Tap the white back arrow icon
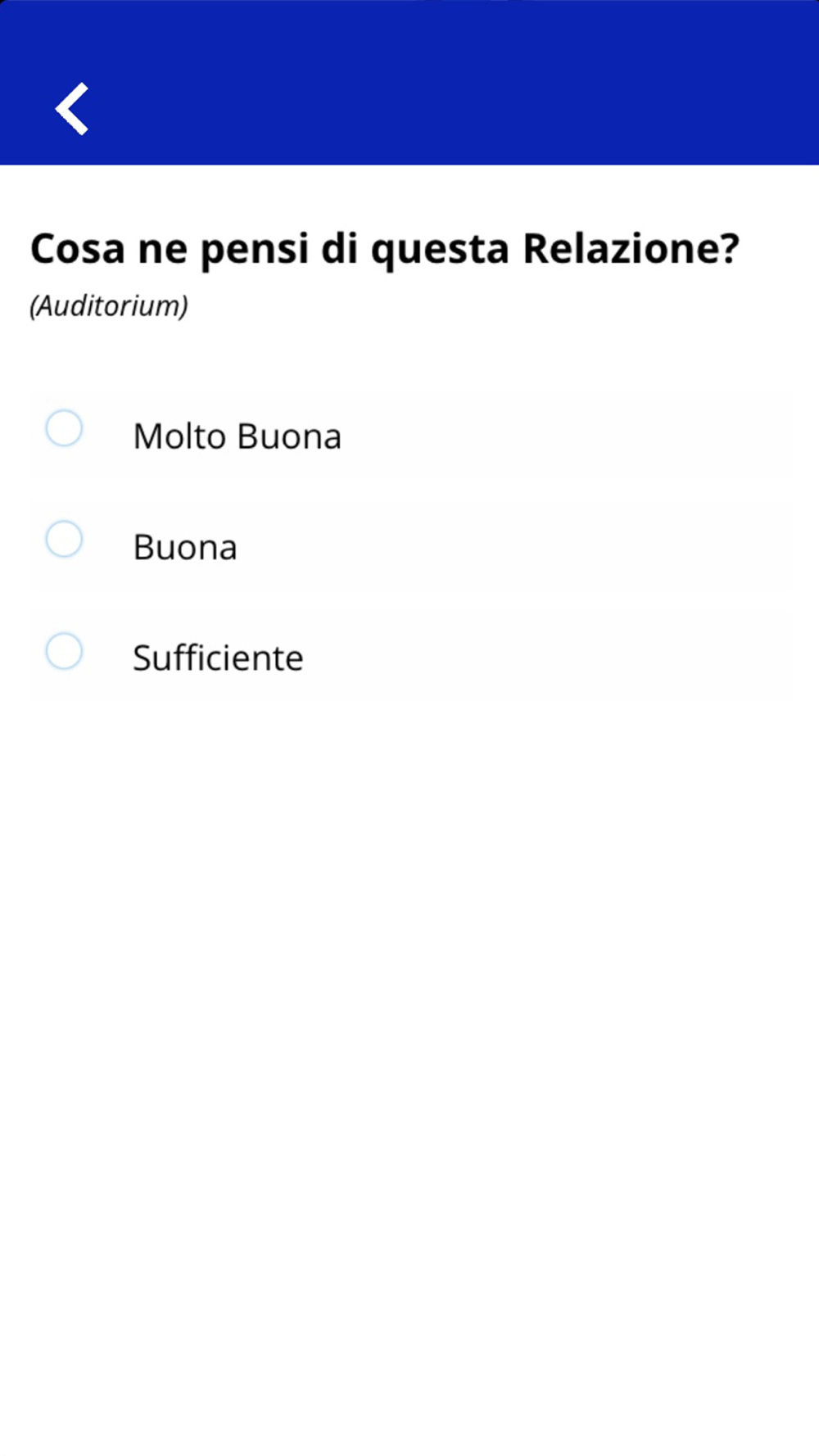Image resolution: width=819 pixels, height=1456 pixels. pos(72,108)
